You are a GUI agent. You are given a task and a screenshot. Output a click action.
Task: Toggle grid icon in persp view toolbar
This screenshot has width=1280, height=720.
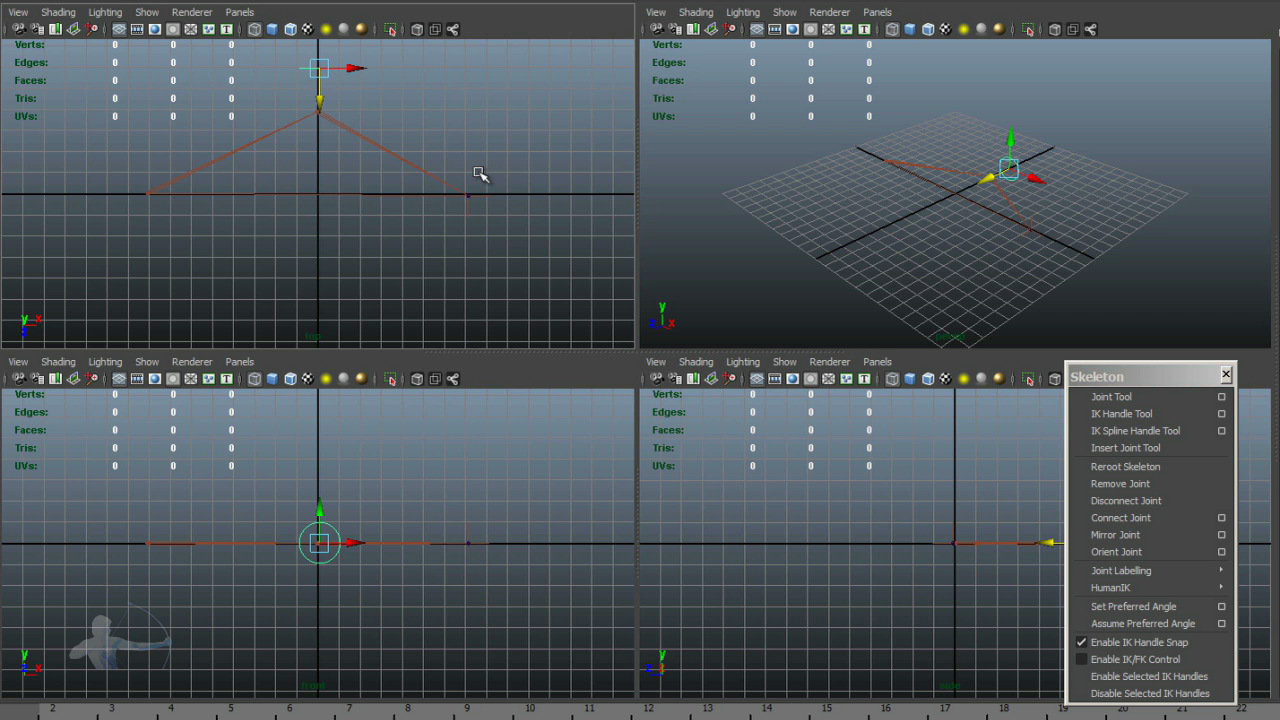(757, 29)
